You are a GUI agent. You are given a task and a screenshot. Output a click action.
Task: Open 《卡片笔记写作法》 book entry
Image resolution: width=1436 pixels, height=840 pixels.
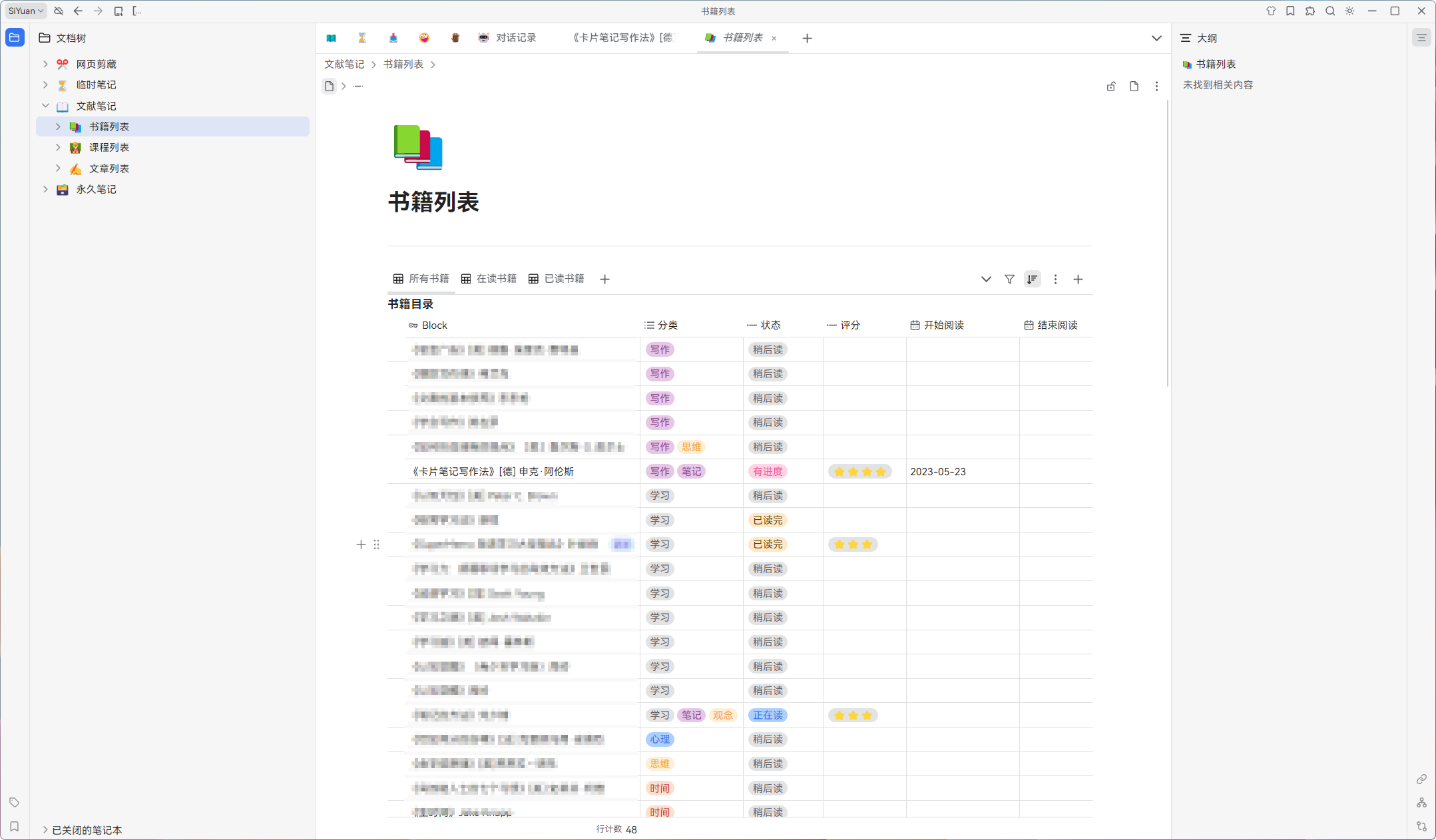coord(493,472)
